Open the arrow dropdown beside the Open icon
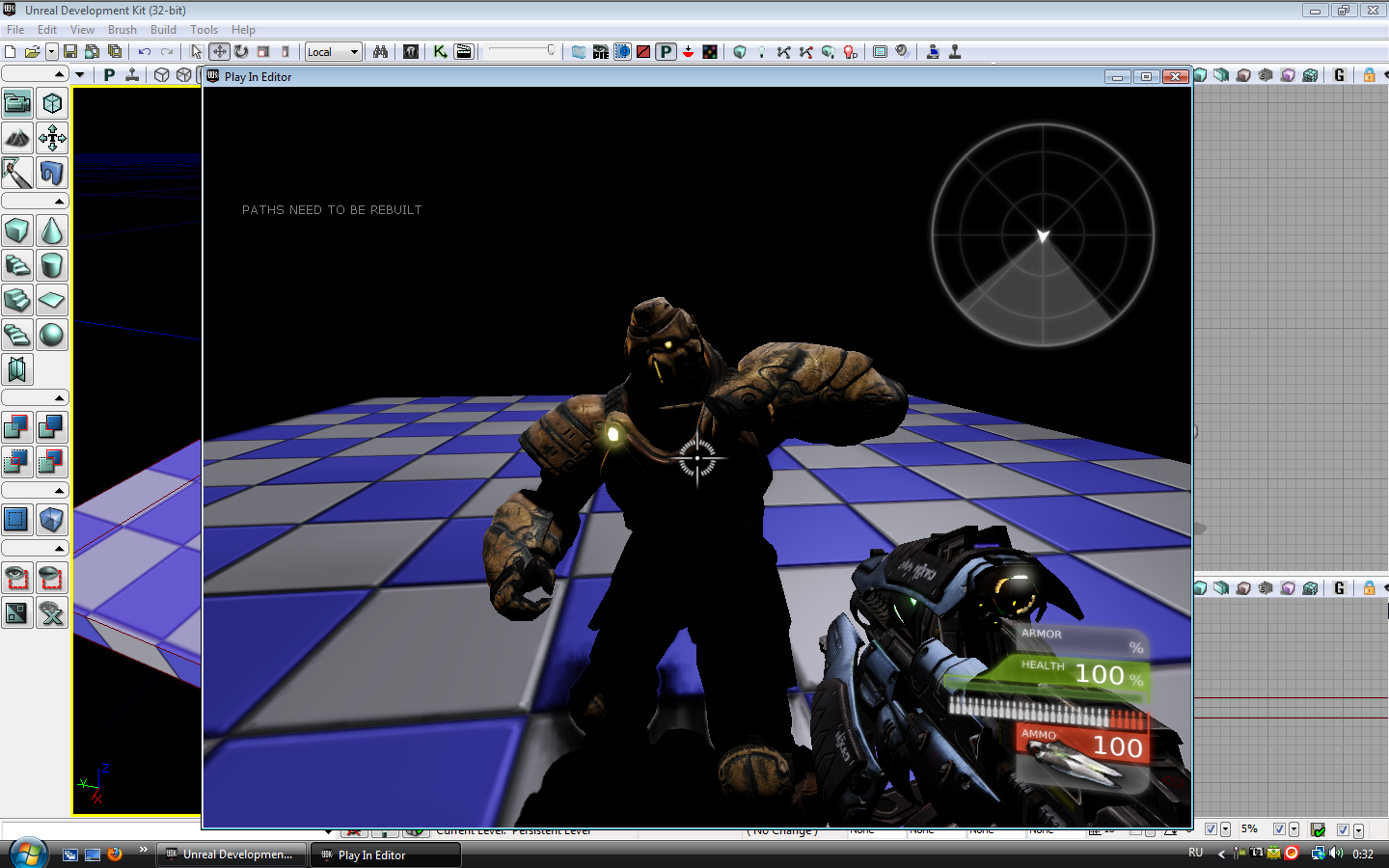 (51, 52)
